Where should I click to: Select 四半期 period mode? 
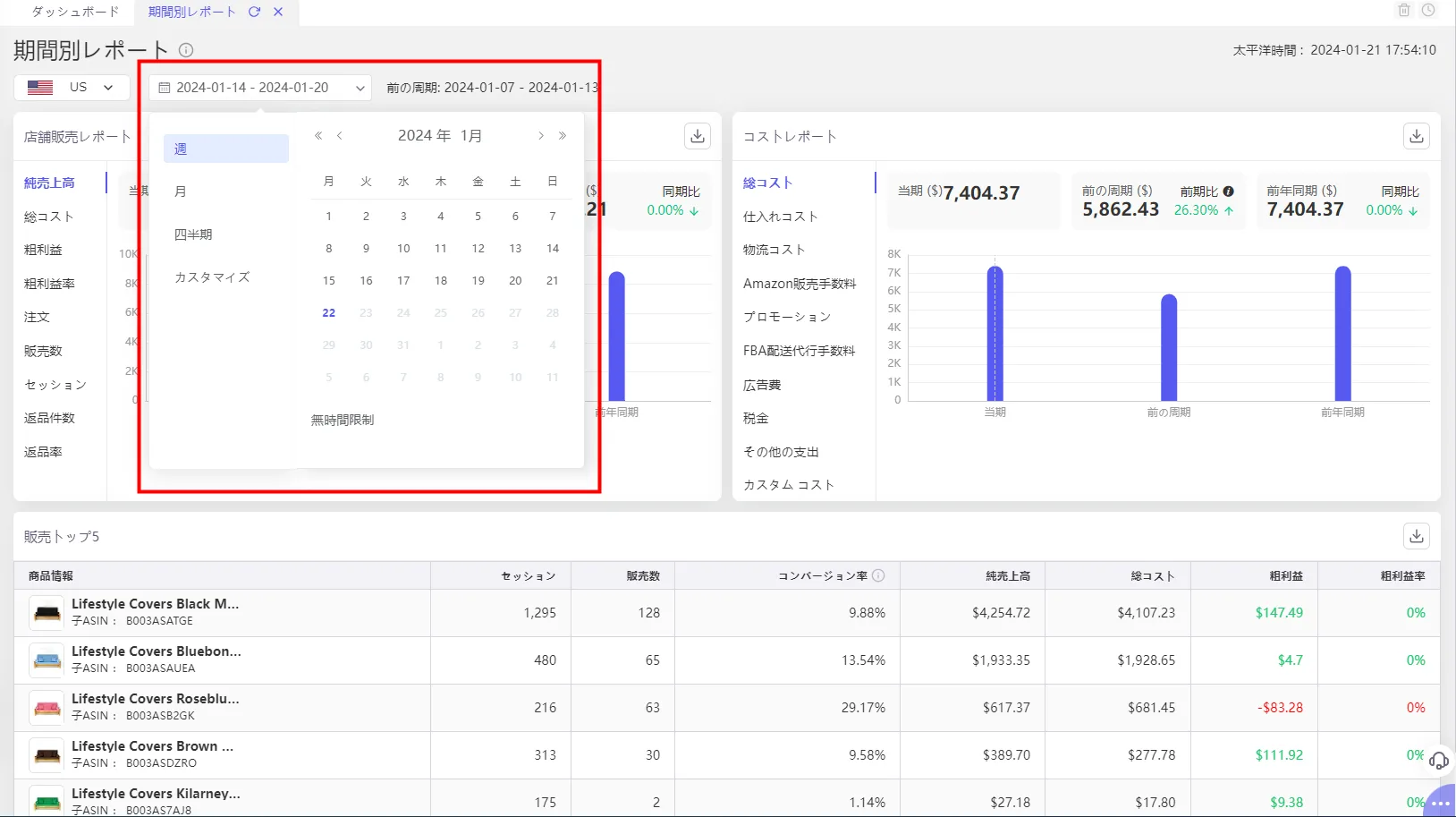226,234
